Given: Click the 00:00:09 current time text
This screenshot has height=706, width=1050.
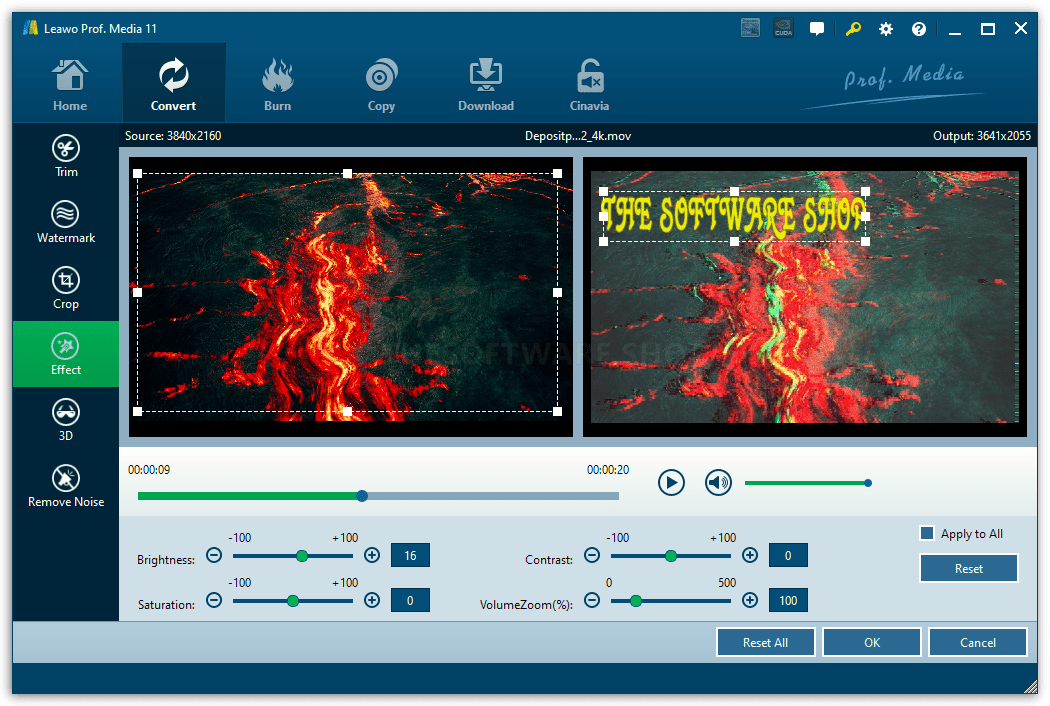Looking at the screenshot, I should pos(149,470).
